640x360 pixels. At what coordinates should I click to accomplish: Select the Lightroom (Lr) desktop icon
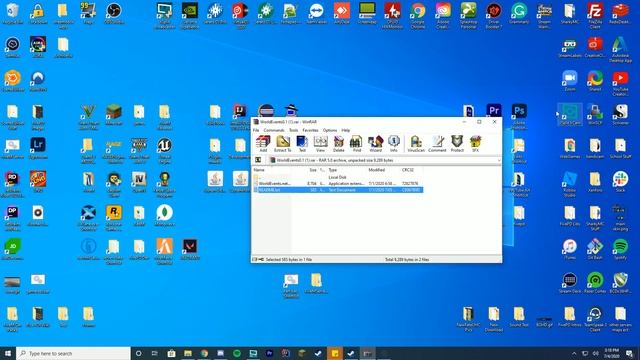click(38, 148)
